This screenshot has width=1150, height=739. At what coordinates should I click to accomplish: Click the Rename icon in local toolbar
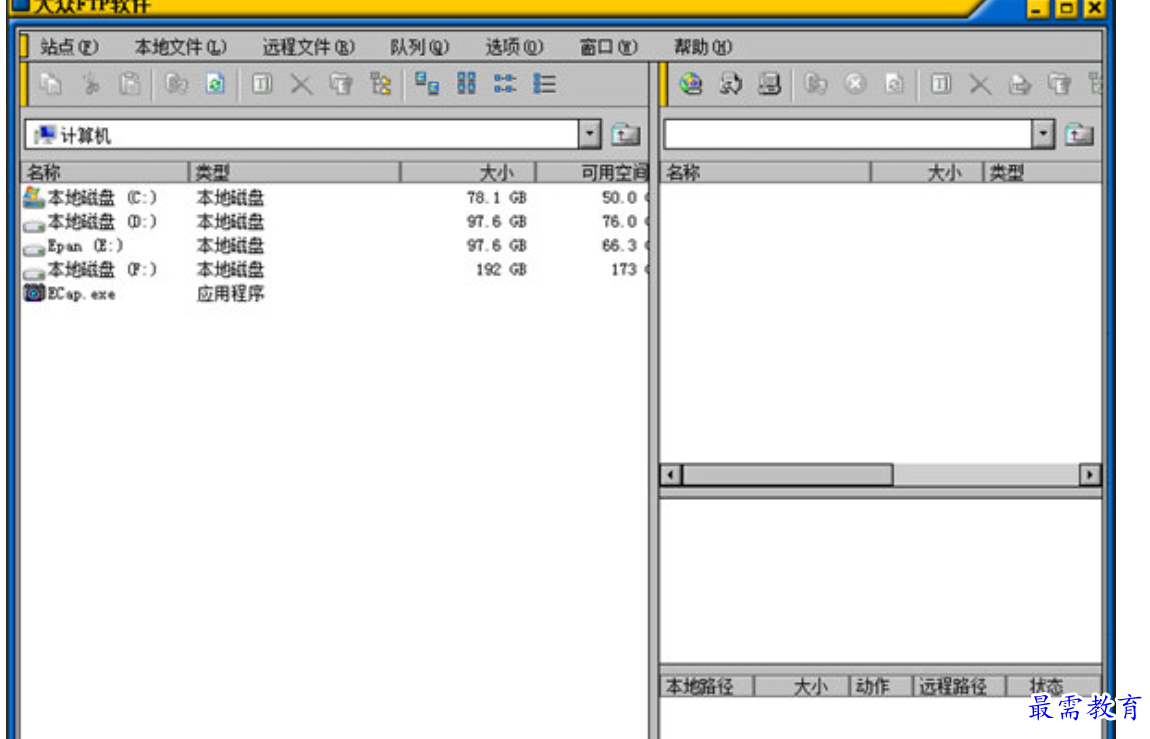pos(262,84)
